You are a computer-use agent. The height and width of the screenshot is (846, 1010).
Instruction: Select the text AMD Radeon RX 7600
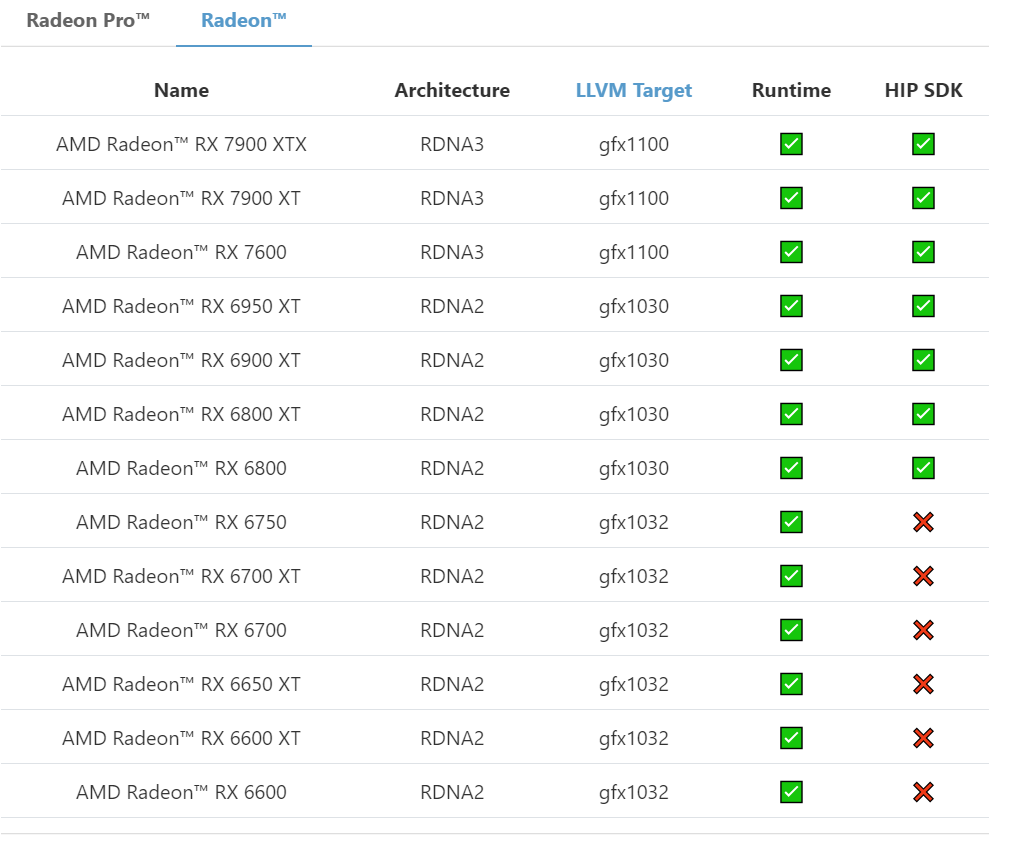(182, 253)
